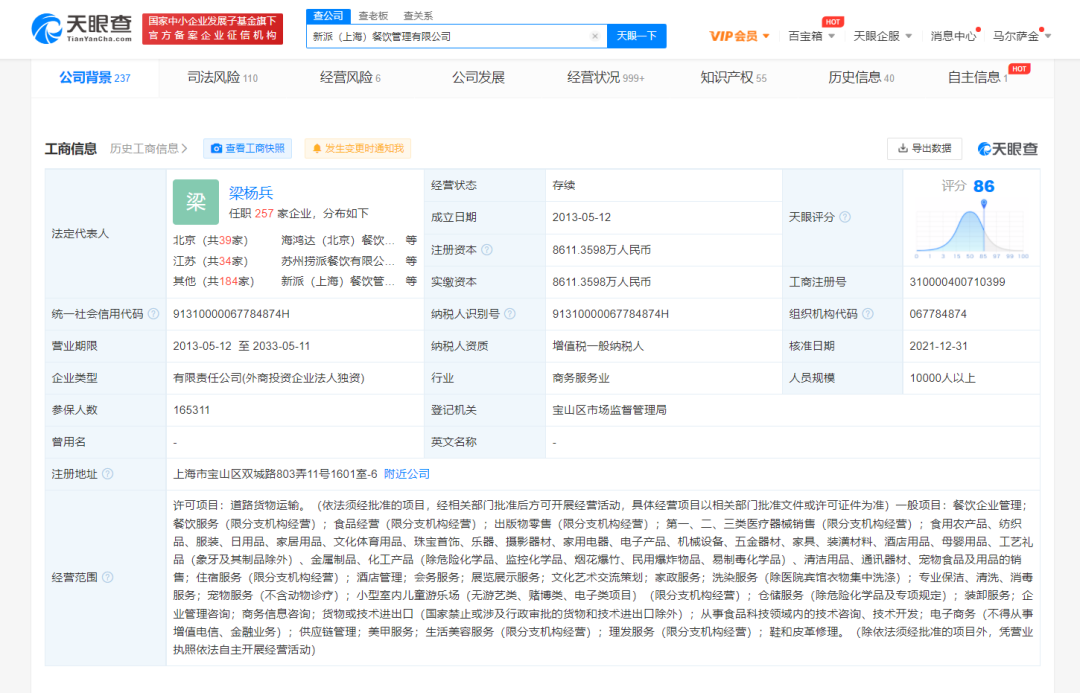Click approval date 2021-12-31
1080x693 pixels.
pos(939,346)
